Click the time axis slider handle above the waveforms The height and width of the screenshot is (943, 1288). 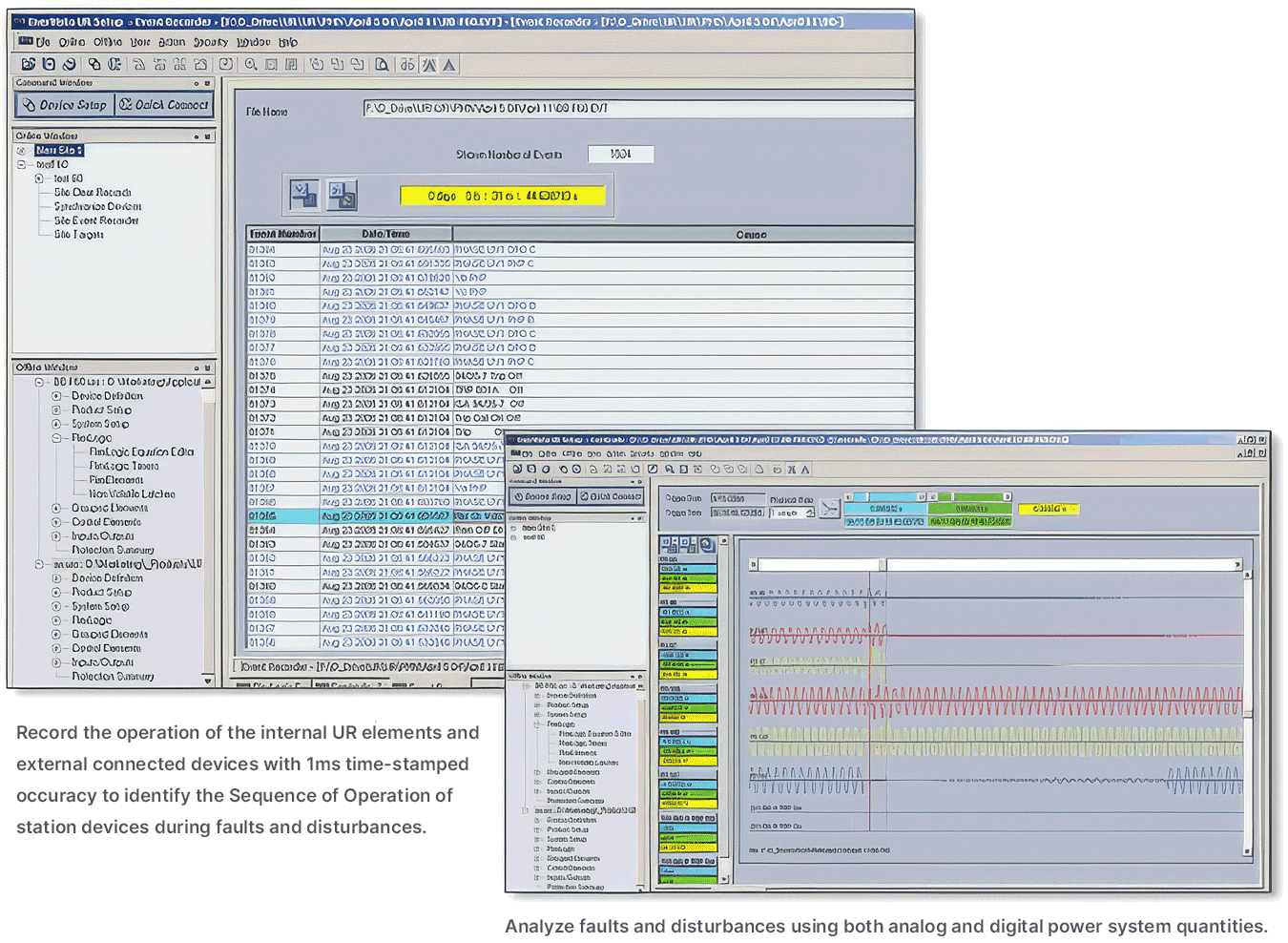(x=883, y=565)
